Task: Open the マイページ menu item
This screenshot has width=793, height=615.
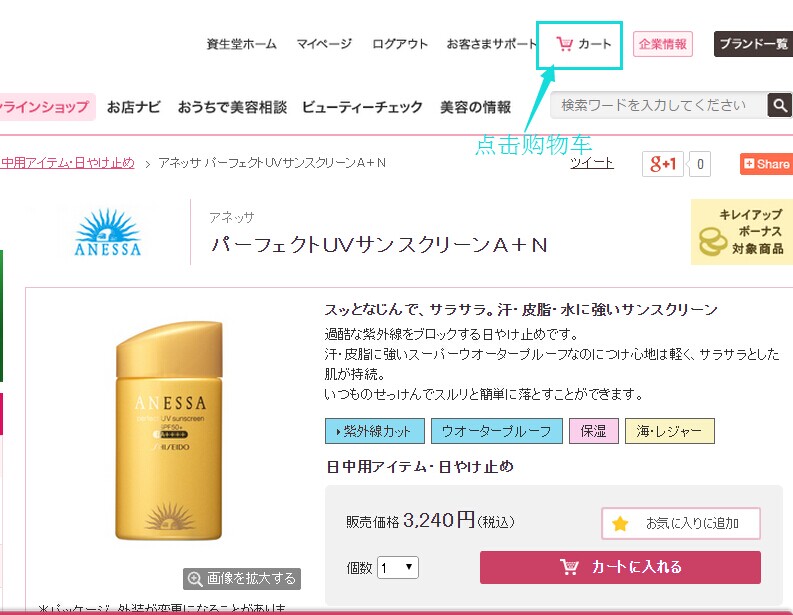Action: pos(324,44)
